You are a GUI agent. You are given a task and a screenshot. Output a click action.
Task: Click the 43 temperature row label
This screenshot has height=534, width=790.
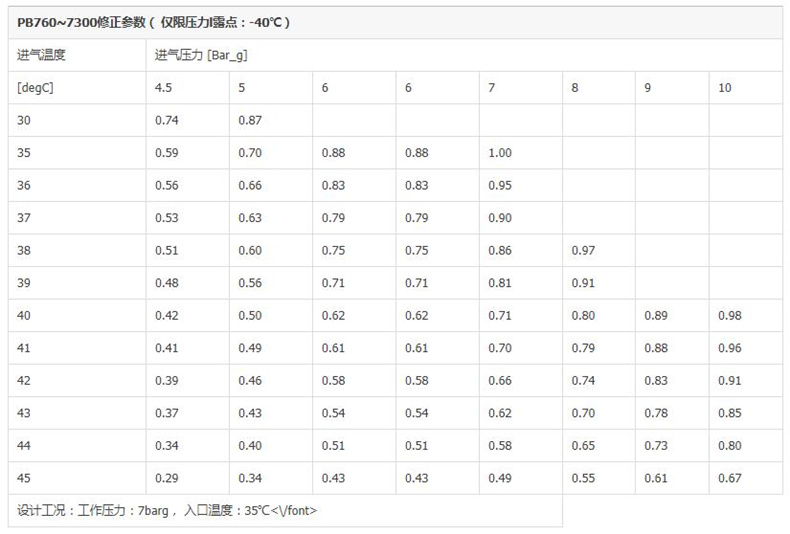(24, 413)
